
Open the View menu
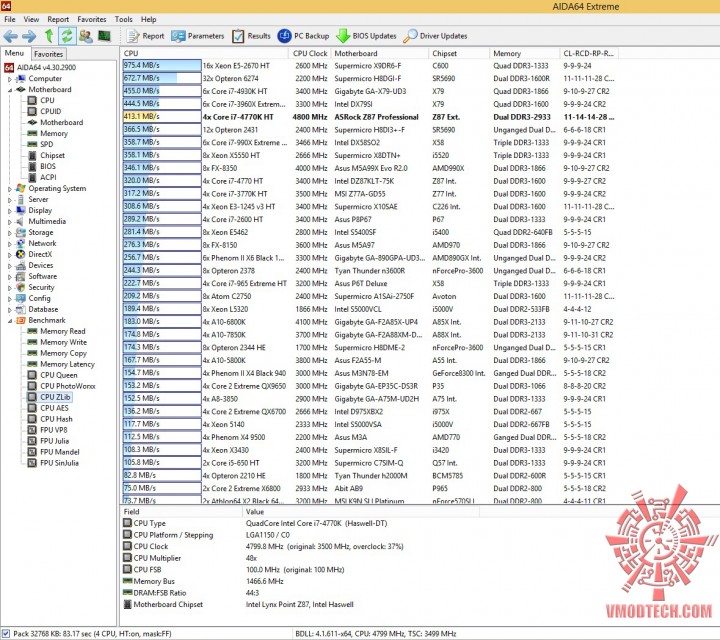point(31,19)
